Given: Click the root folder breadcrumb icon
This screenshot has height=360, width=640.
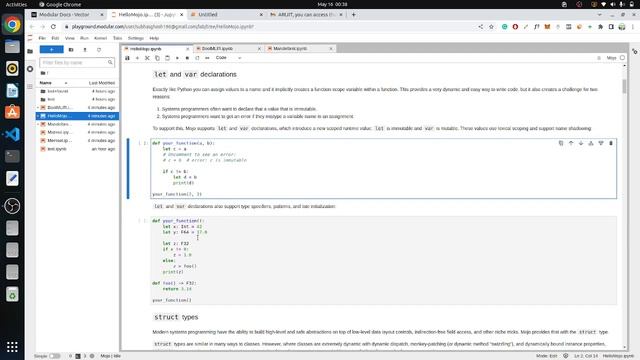Looking at the screenshot, I should [x=43, y=73].
